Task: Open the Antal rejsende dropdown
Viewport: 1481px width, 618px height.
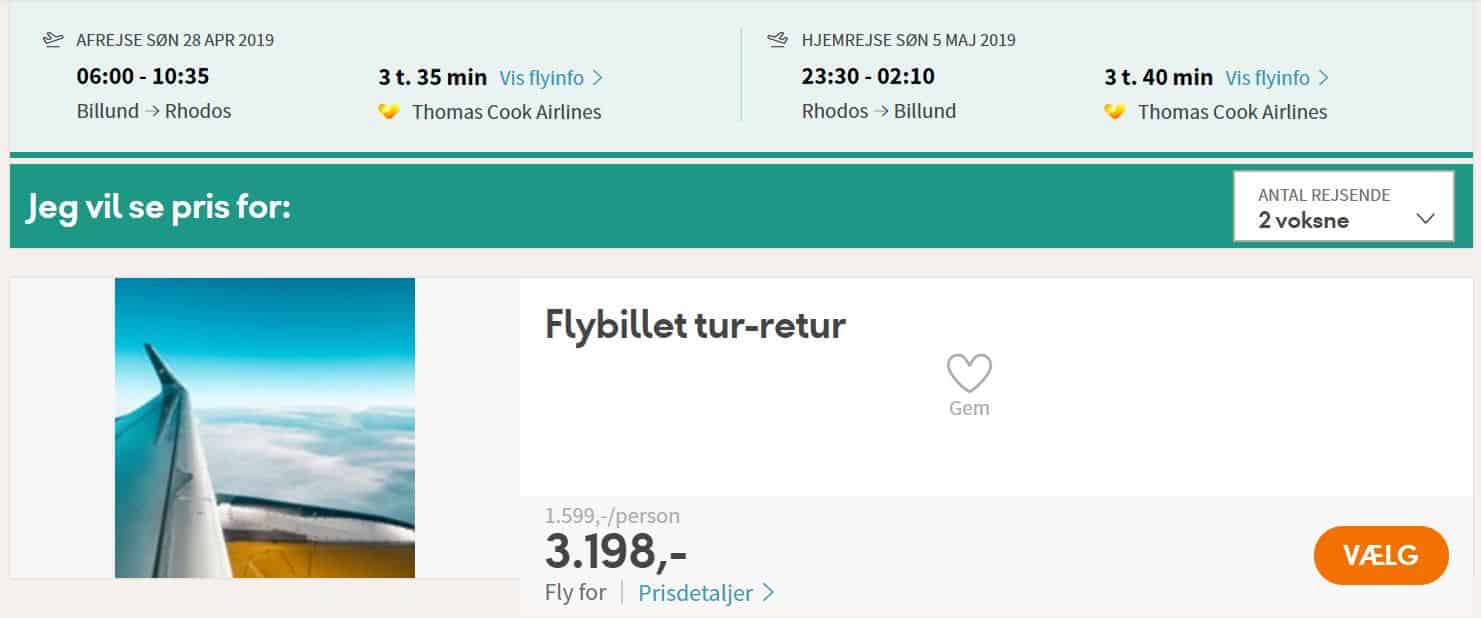Action: (x=1343, y=207)
